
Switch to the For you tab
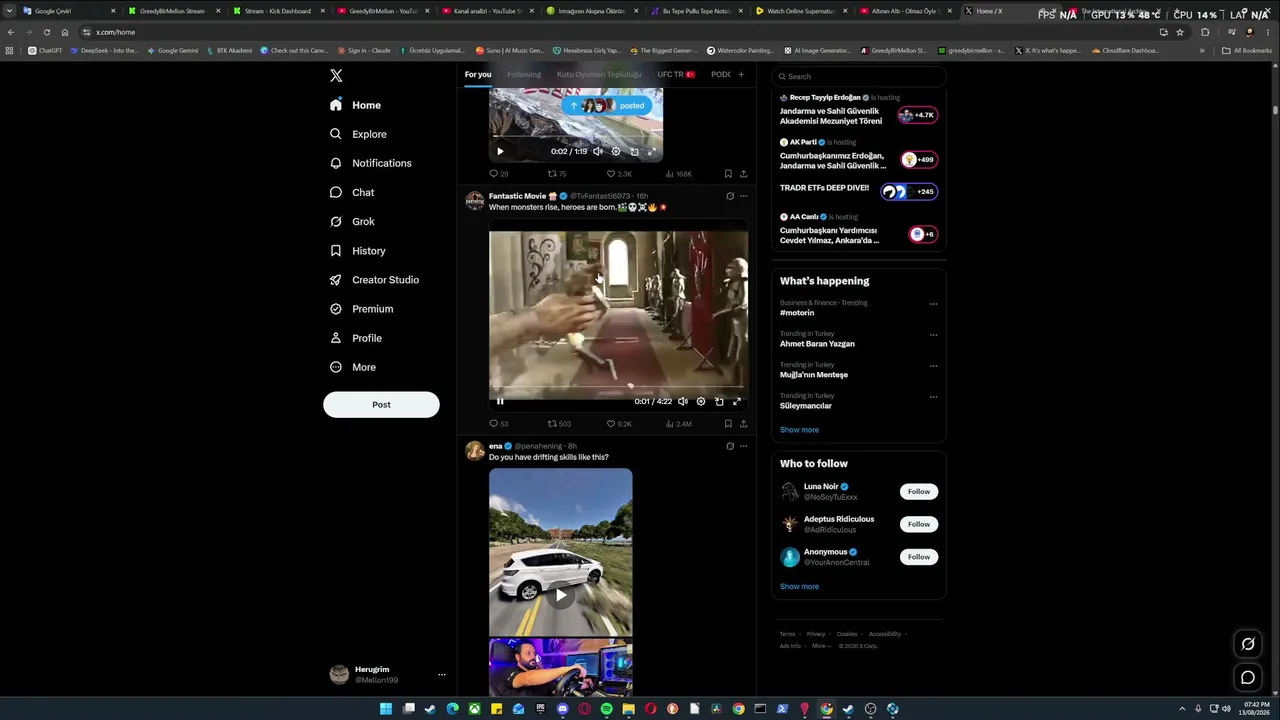(478, 75)
